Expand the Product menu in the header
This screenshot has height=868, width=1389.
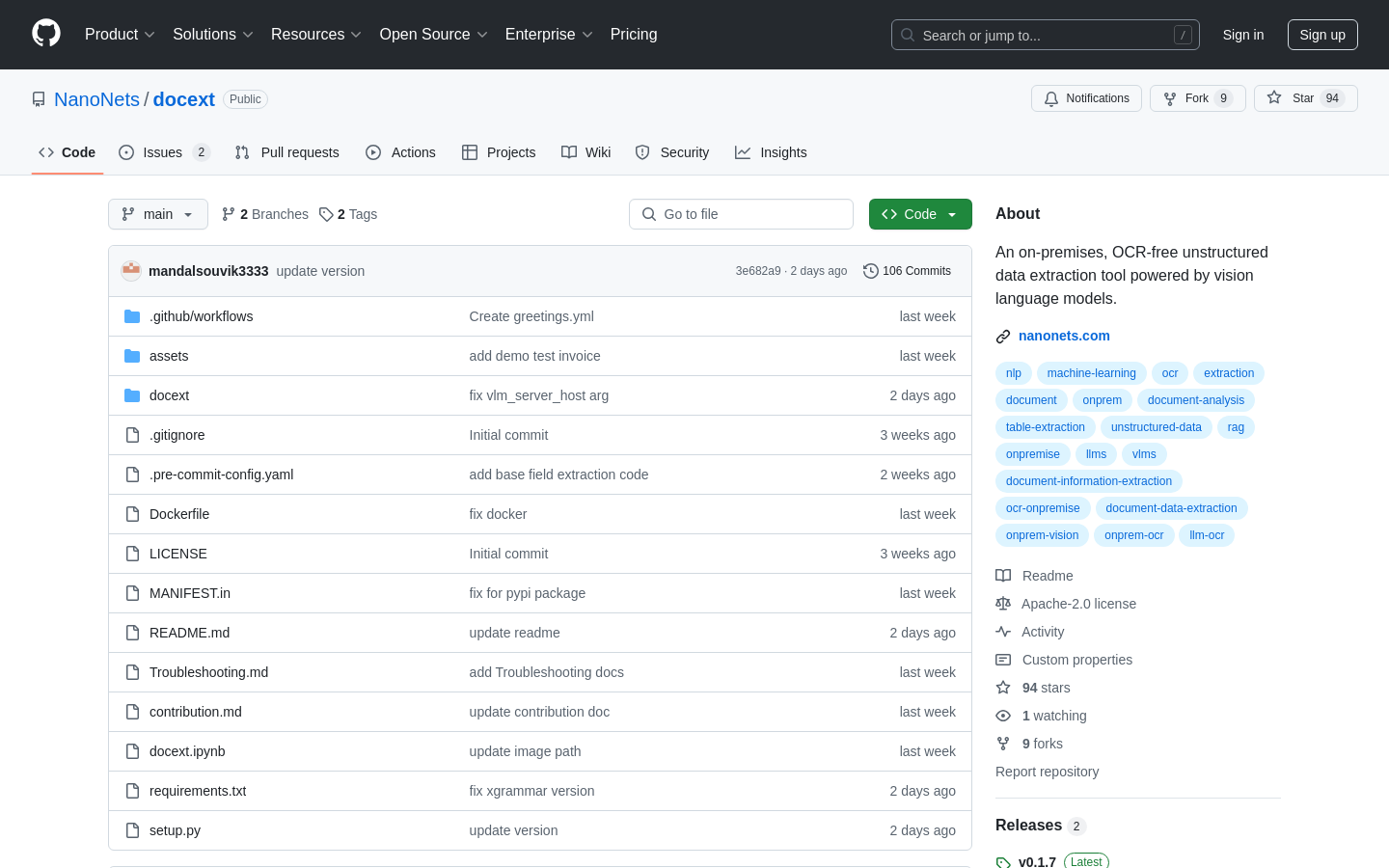(x=120, y=35)
